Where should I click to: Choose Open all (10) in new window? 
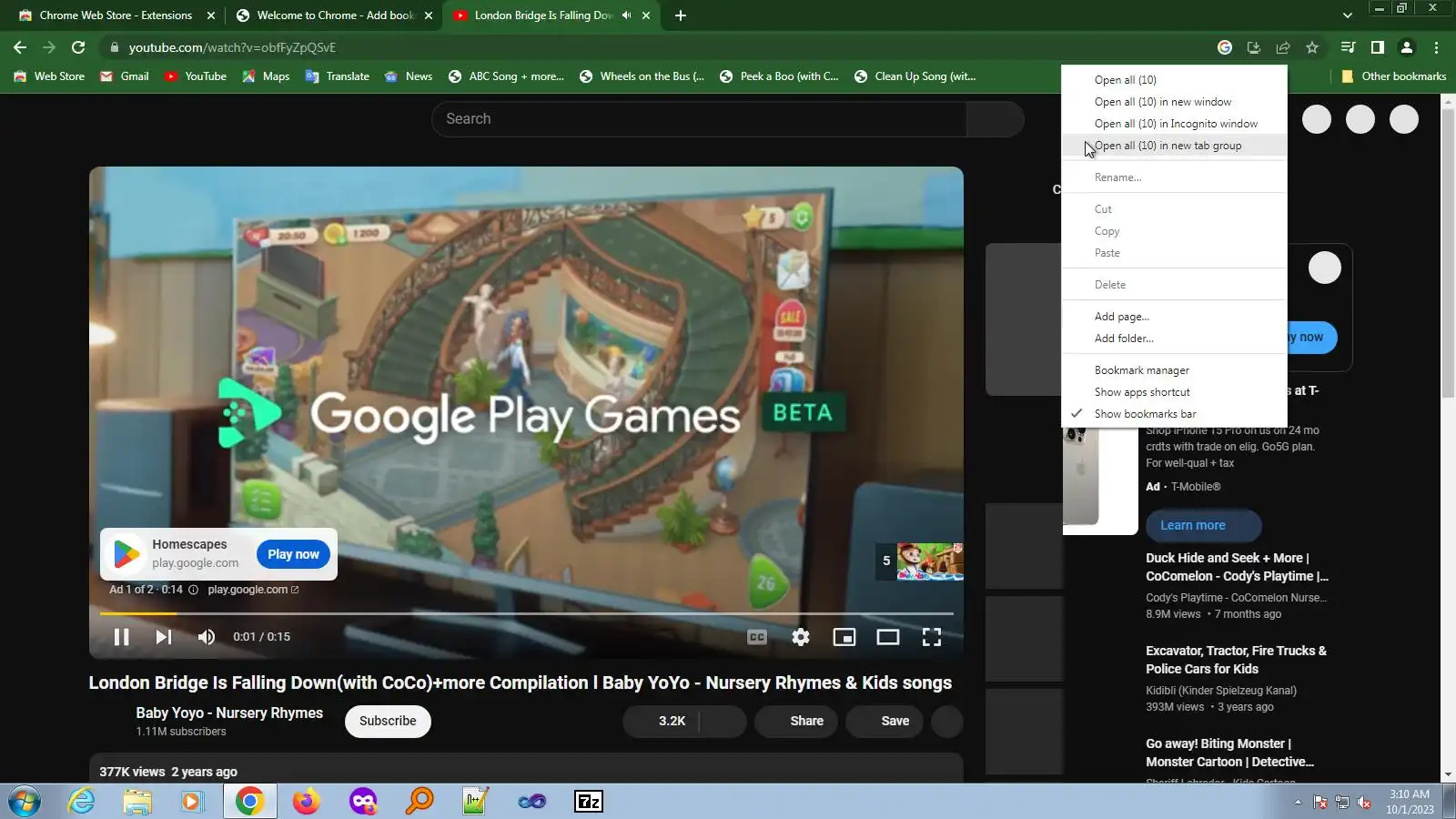(1174, 102)
